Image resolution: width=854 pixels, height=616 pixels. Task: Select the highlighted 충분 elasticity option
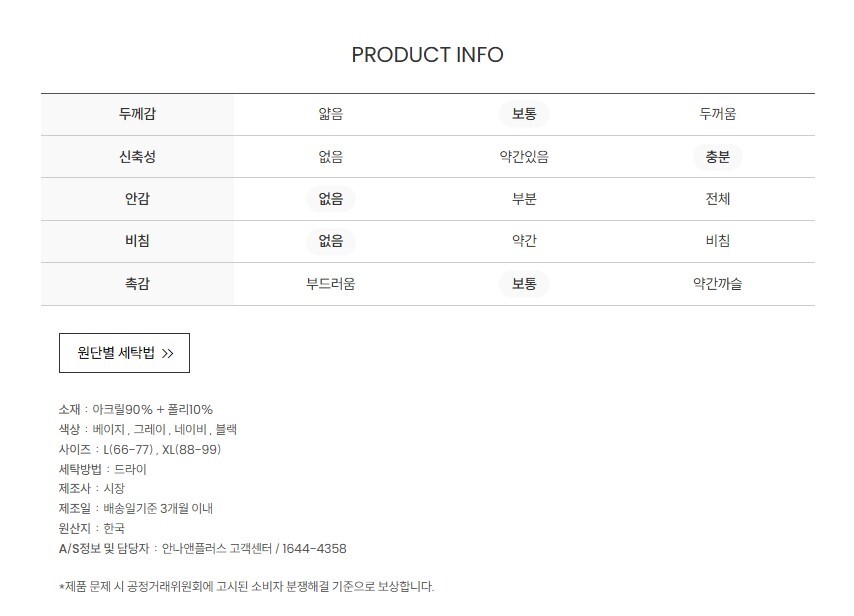point(717,157)
